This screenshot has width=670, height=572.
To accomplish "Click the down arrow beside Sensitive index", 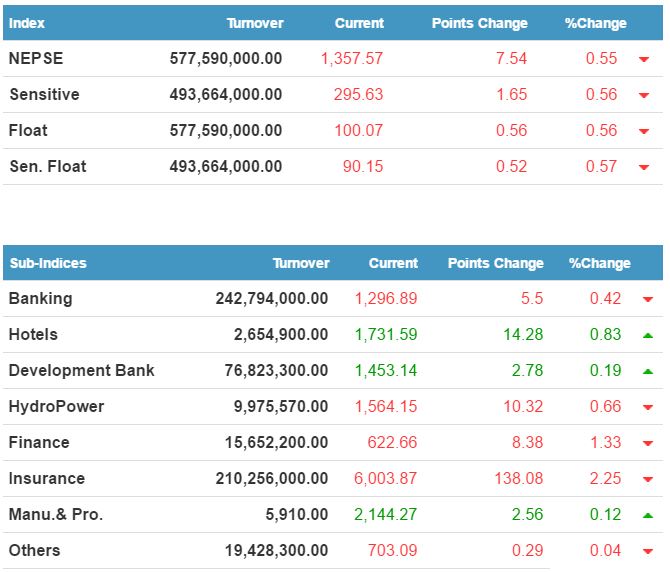I will 643,95.
